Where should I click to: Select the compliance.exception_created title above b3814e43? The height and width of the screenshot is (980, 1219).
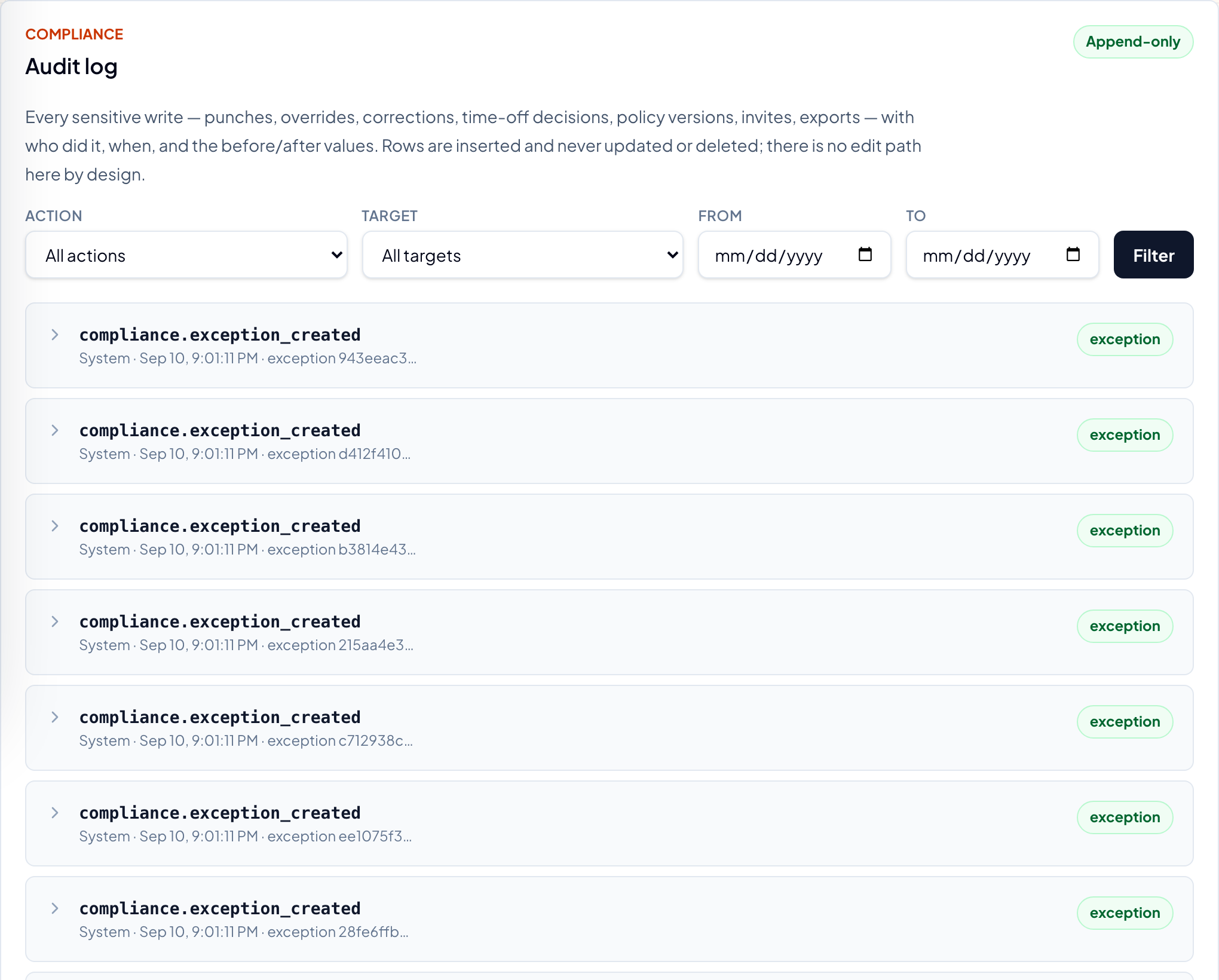tap(220, 526)
